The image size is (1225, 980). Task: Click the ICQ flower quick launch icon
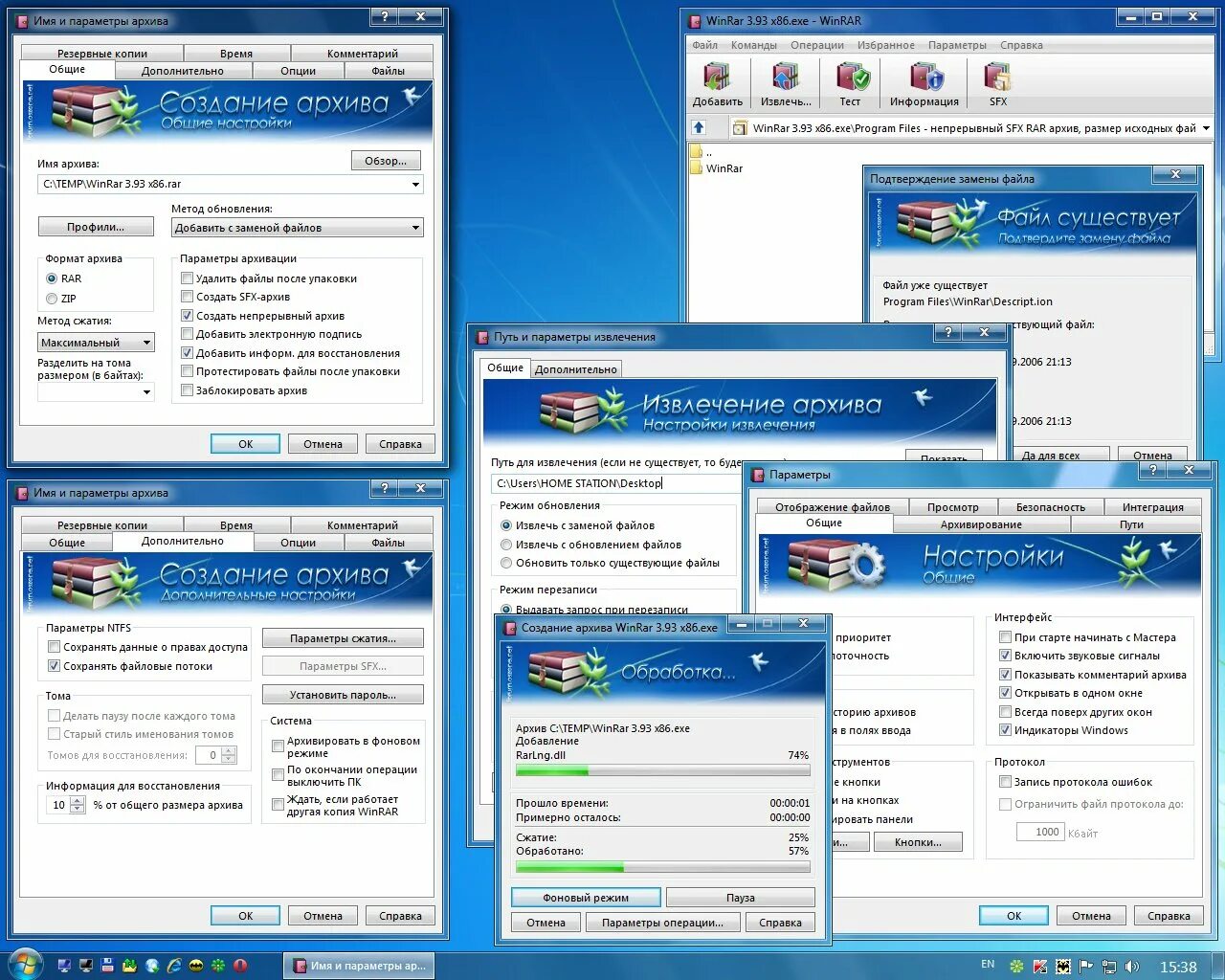pyautogui.click(x=217, y=966)
